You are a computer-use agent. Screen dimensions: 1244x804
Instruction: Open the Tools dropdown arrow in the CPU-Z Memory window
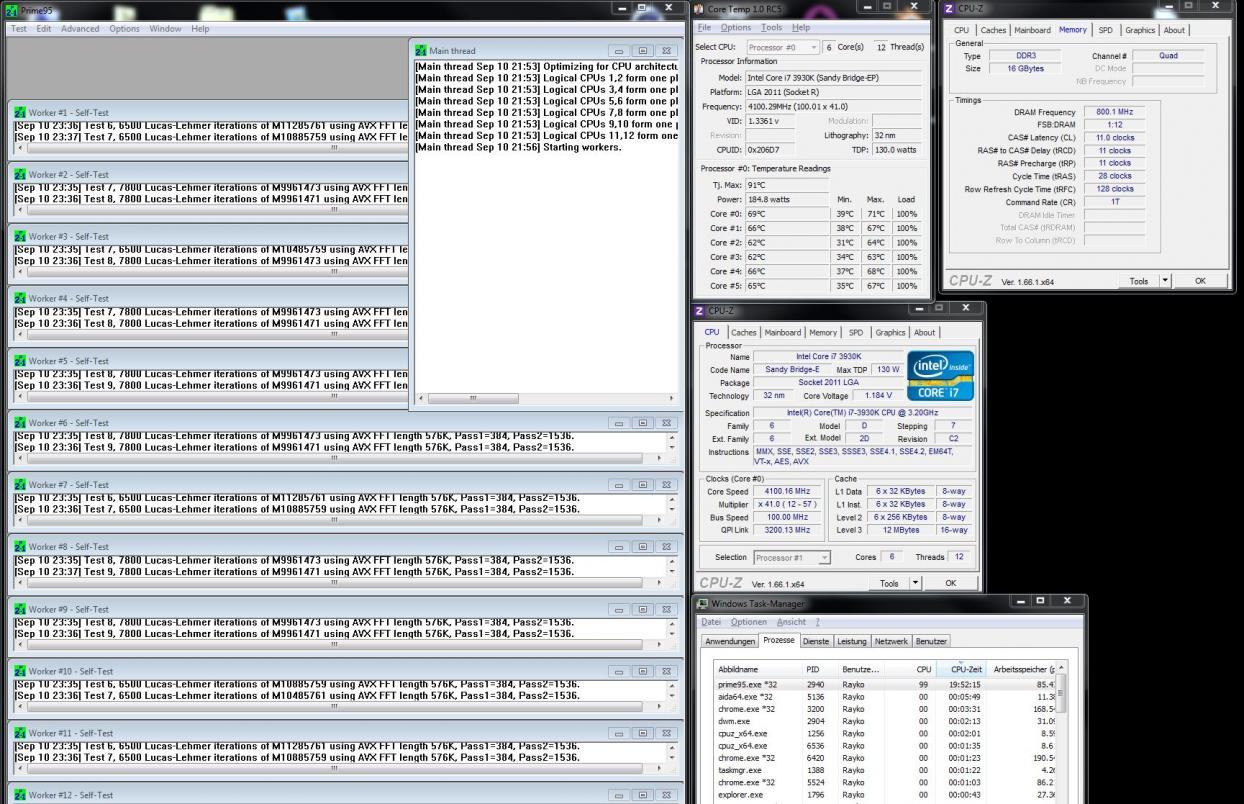click(1164, 281)
